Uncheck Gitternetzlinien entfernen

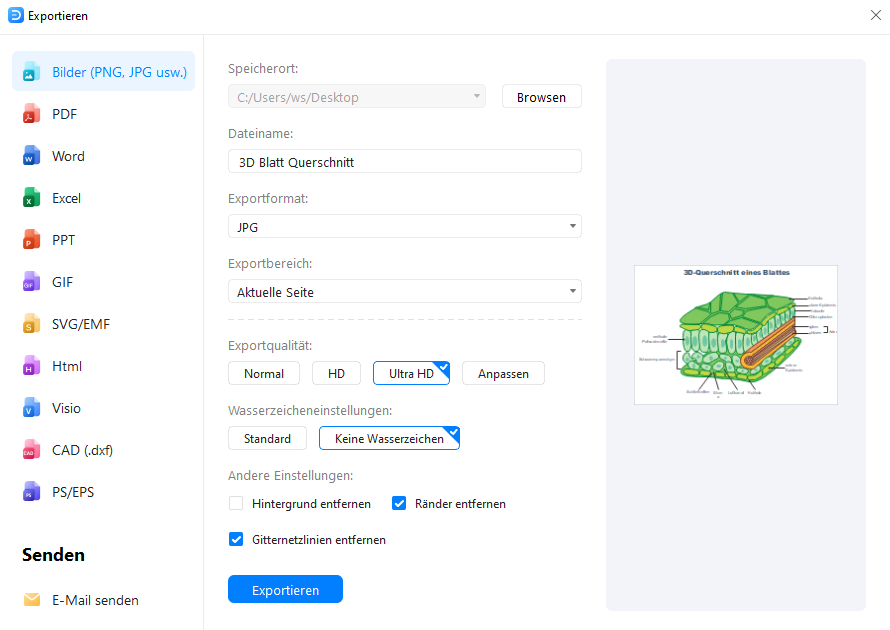pos(236,539)
